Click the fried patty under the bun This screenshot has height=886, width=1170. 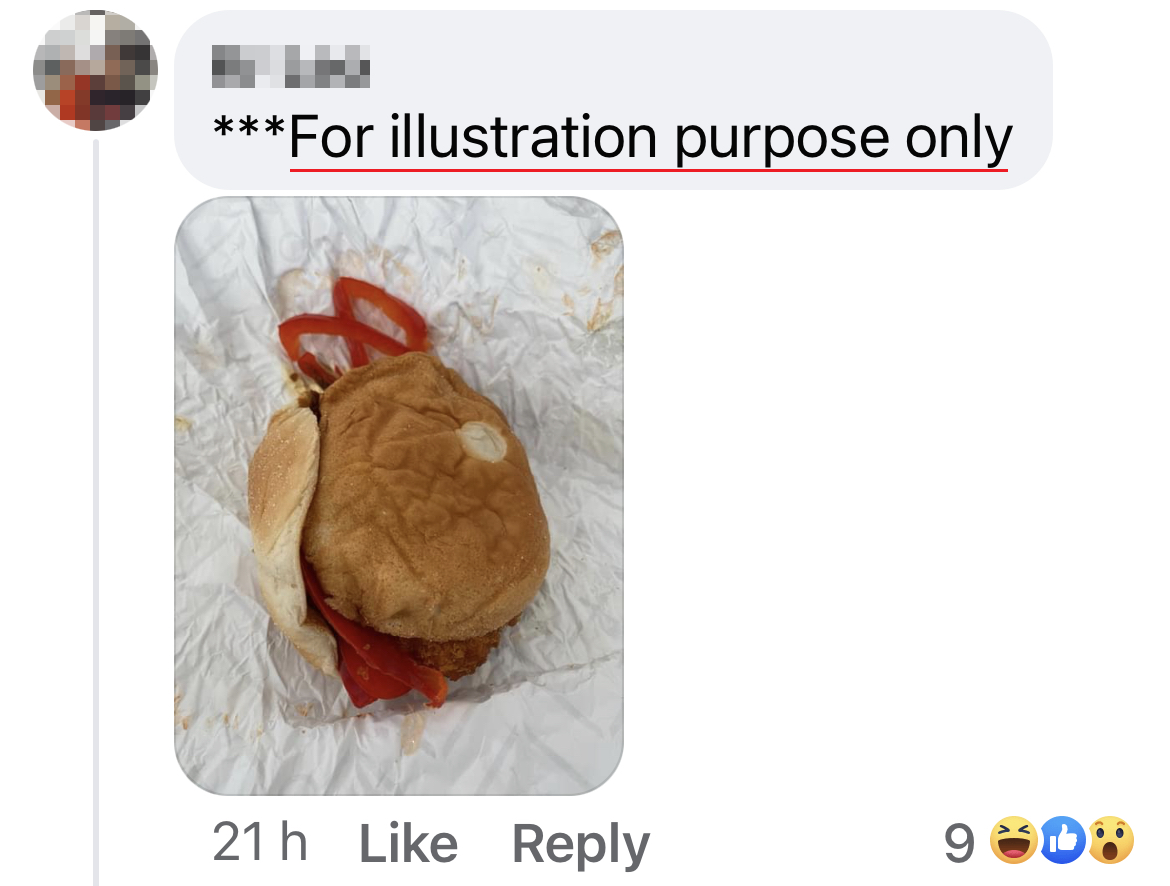(x=455, y=651)
